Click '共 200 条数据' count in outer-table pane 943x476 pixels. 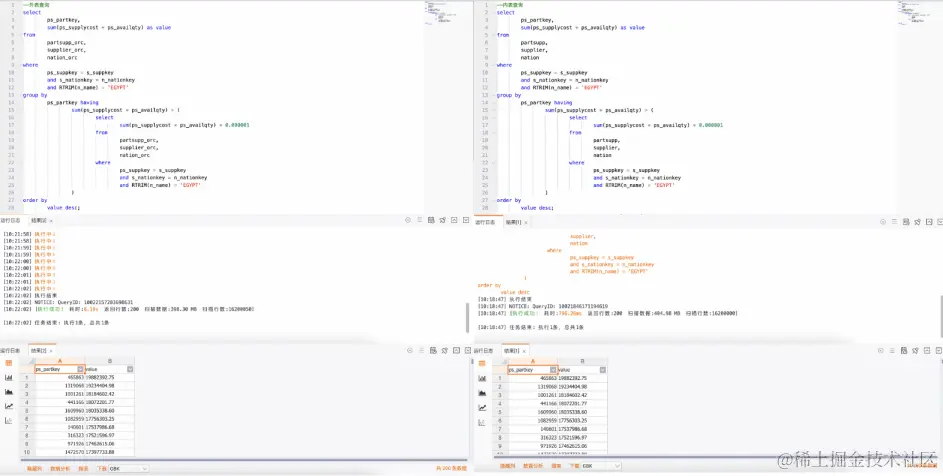(x=452, y=468)
